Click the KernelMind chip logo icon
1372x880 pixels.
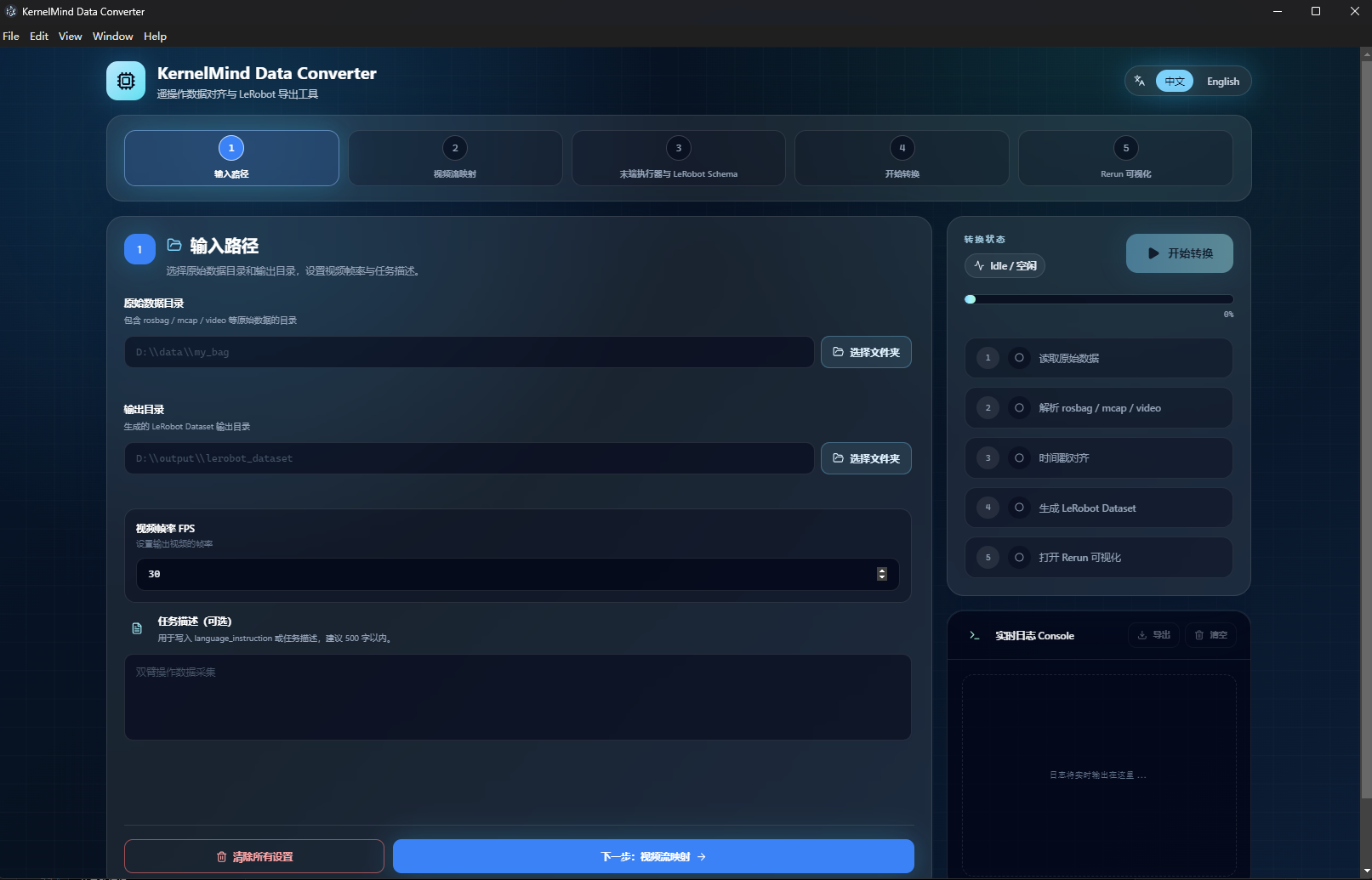click(x=126, y=81)
